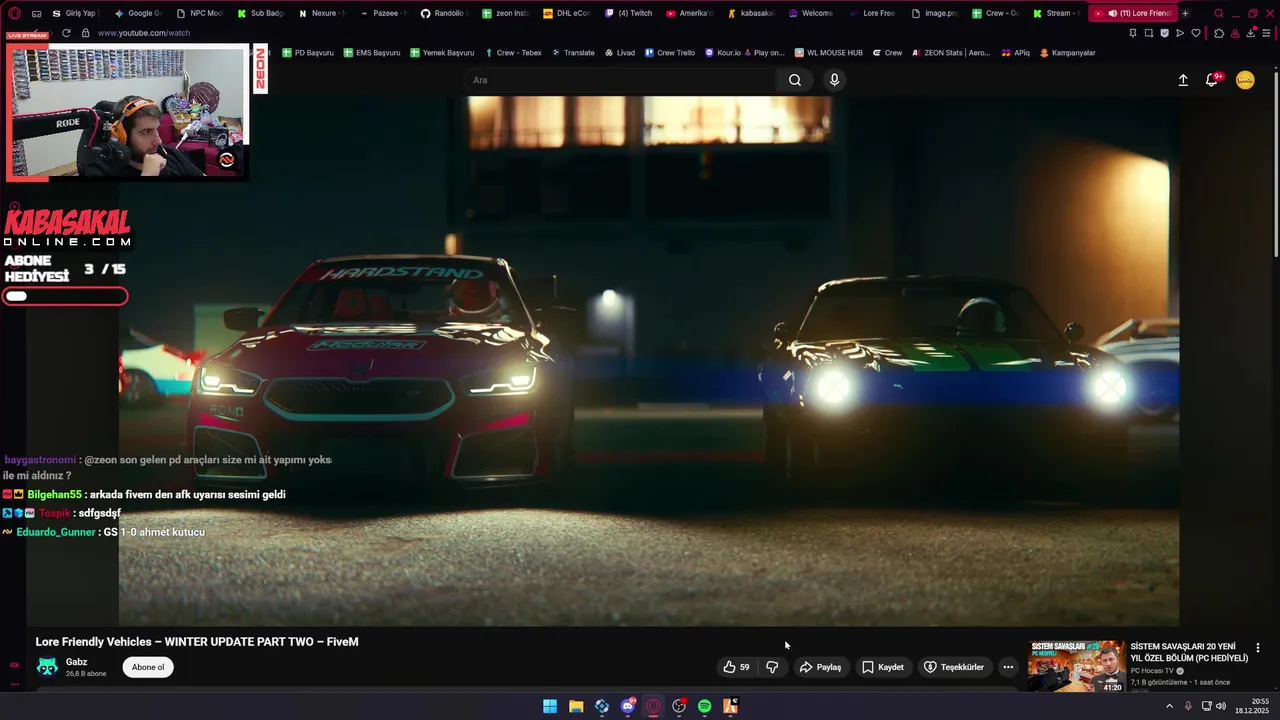Open more actions three-dot menu under video
The image size is (1280, 720).
click(1008, 667)
